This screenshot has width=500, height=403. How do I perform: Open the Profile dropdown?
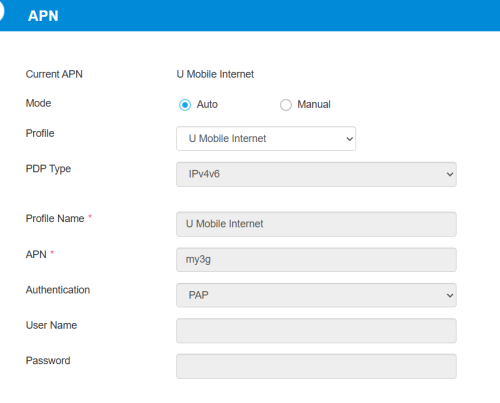click(x=266, y=138)
